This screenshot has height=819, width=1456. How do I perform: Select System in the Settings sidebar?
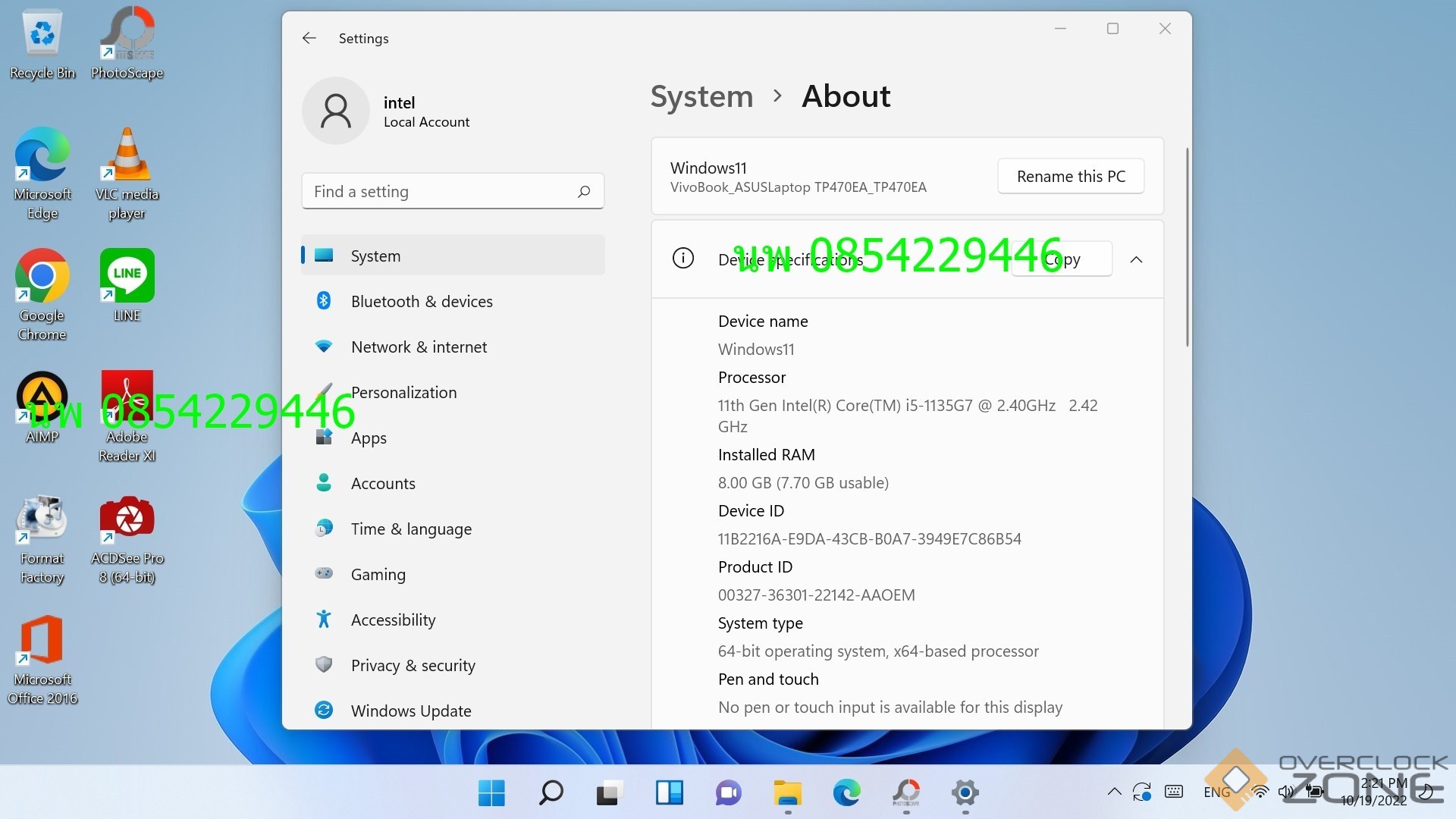coord(453,256)
